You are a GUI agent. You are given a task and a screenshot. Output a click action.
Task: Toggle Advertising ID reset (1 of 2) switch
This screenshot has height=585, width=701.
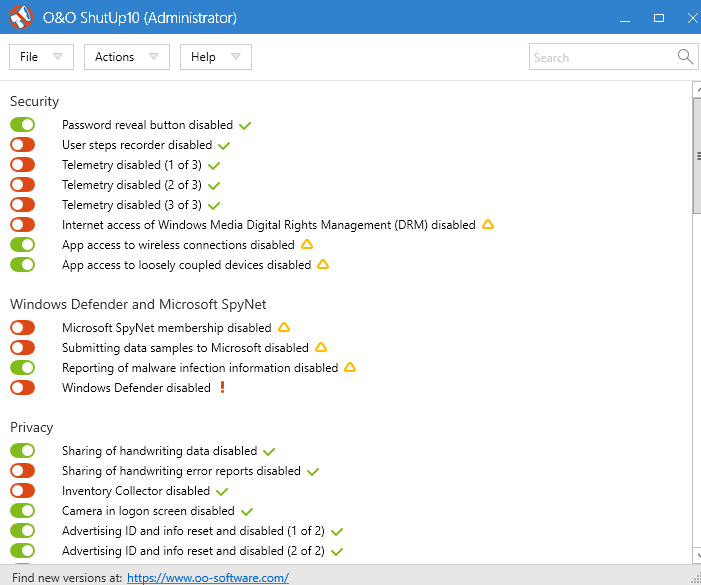[x=22, y=530]
